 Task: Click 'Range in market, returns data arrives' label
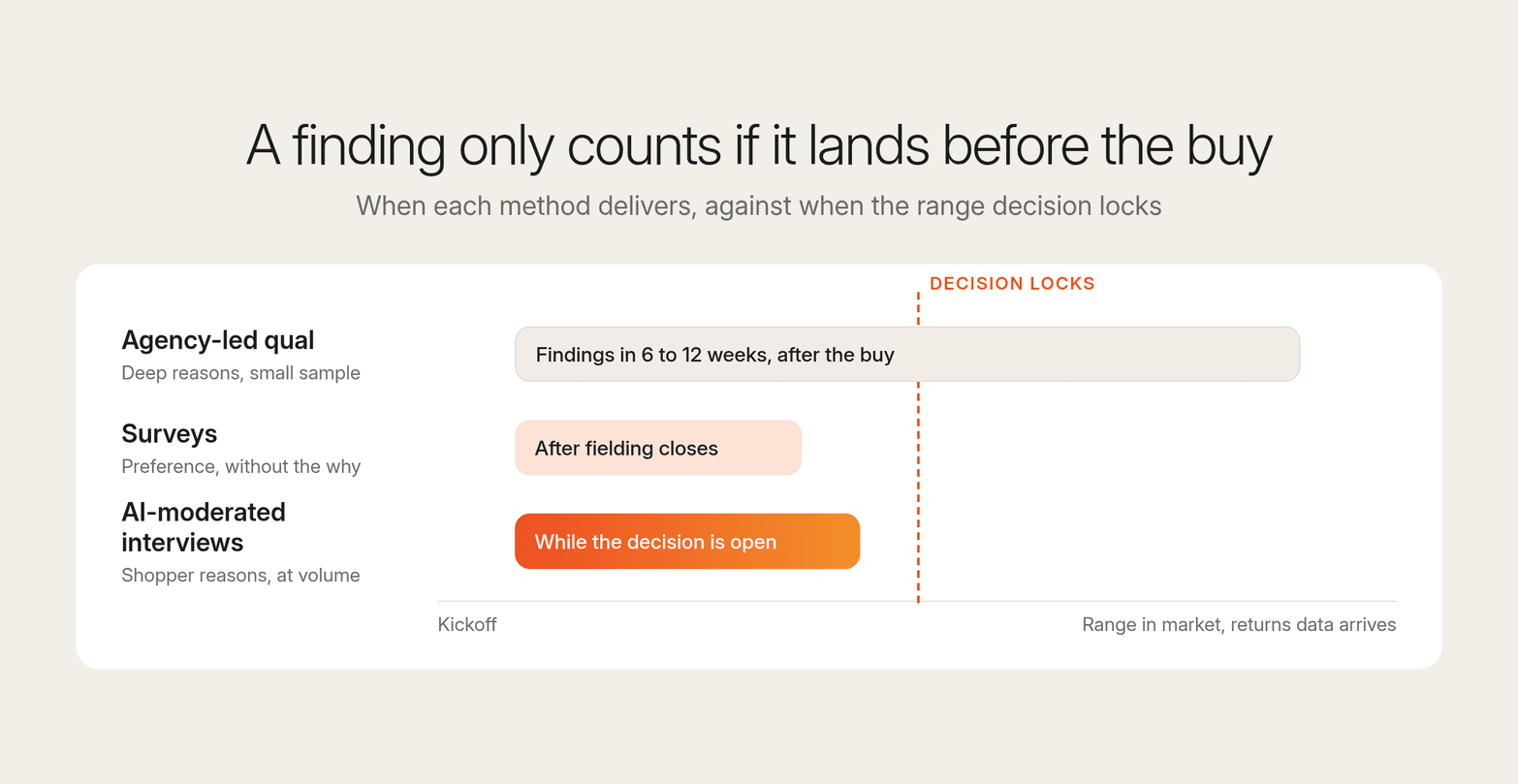(x=1239, y=625)
